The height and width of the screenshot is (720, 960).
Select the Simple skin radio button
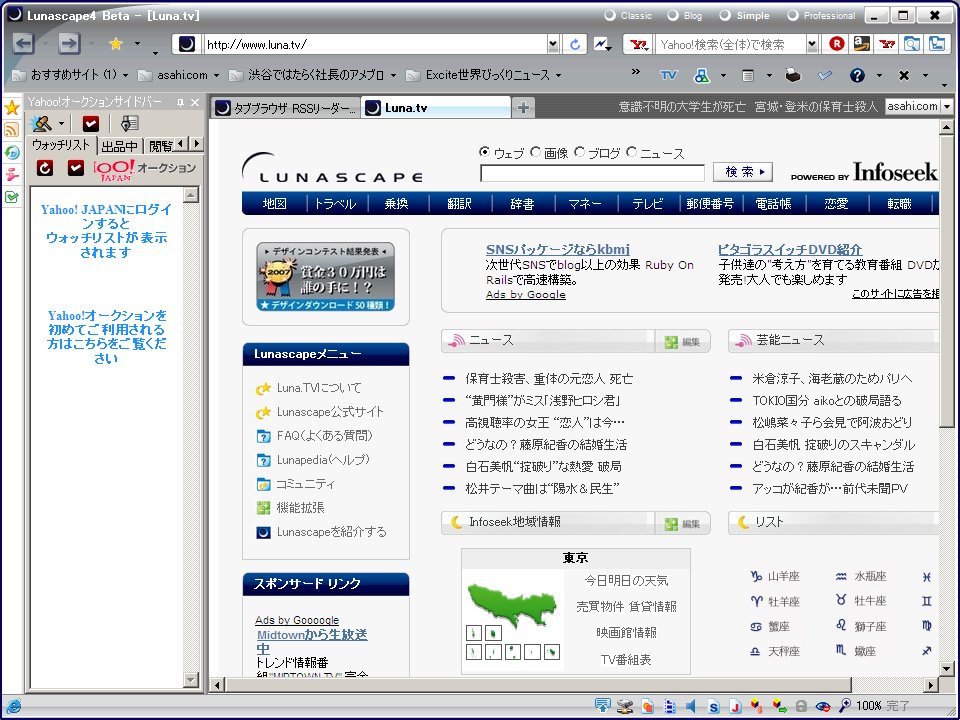[725, 15]
